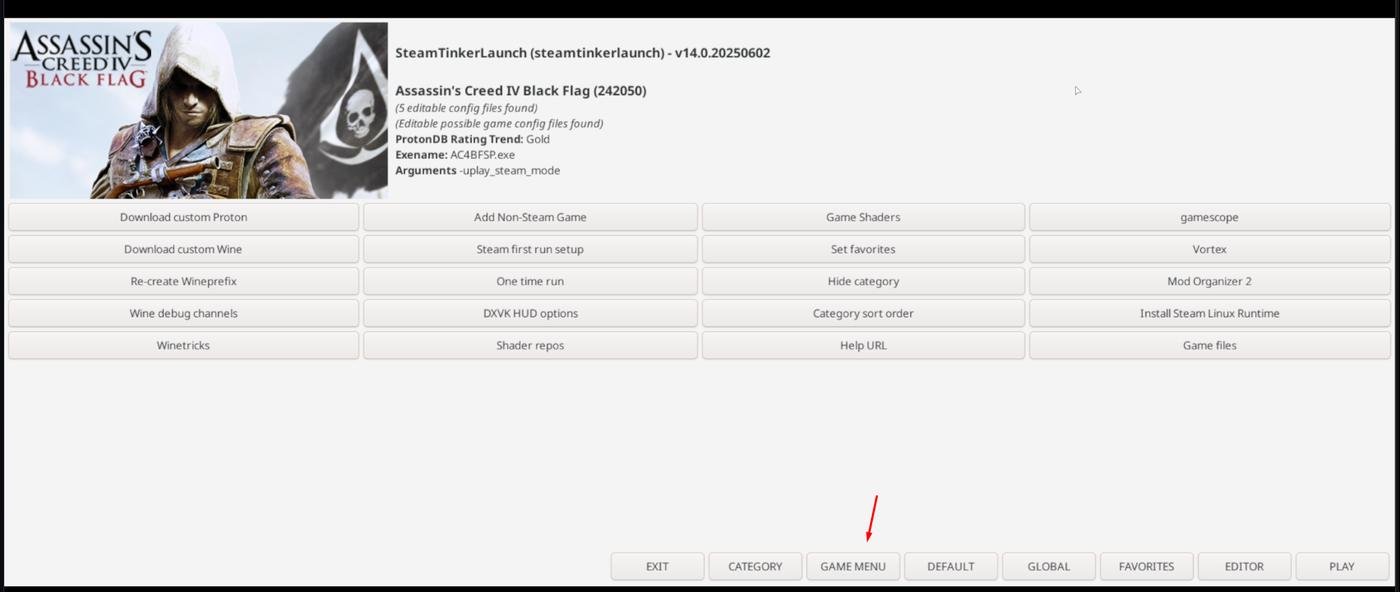Open Download custom Proton
Image resolution: width=1400 pixels, height=592 pixels.
(183, 217)
